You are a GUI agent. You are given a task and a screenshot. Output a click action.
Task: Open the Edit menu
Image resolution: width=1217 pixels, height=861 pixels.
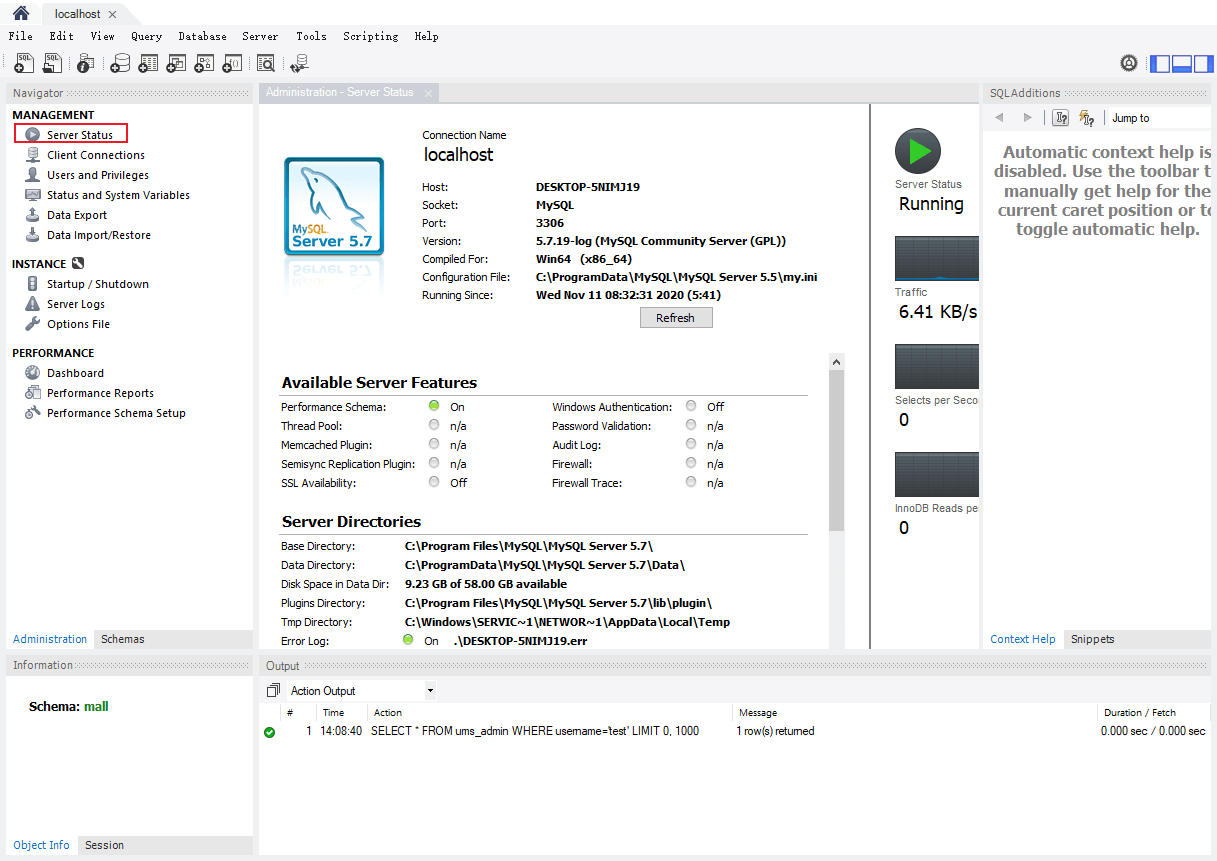62,36
